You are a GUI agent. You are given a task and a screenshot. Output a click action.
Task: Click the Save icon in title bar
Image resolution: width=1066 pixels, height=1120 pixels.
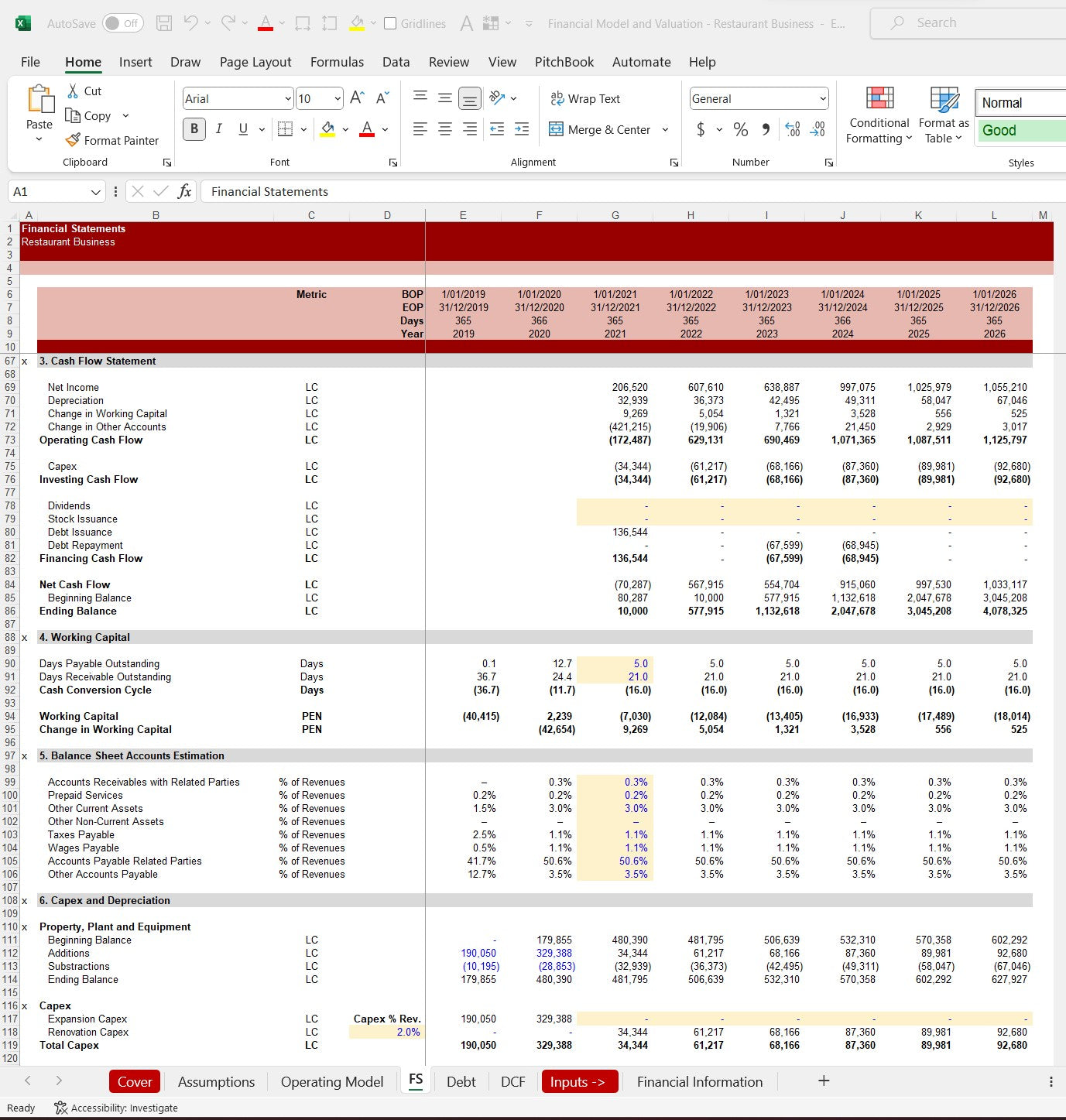click(164, 23)
